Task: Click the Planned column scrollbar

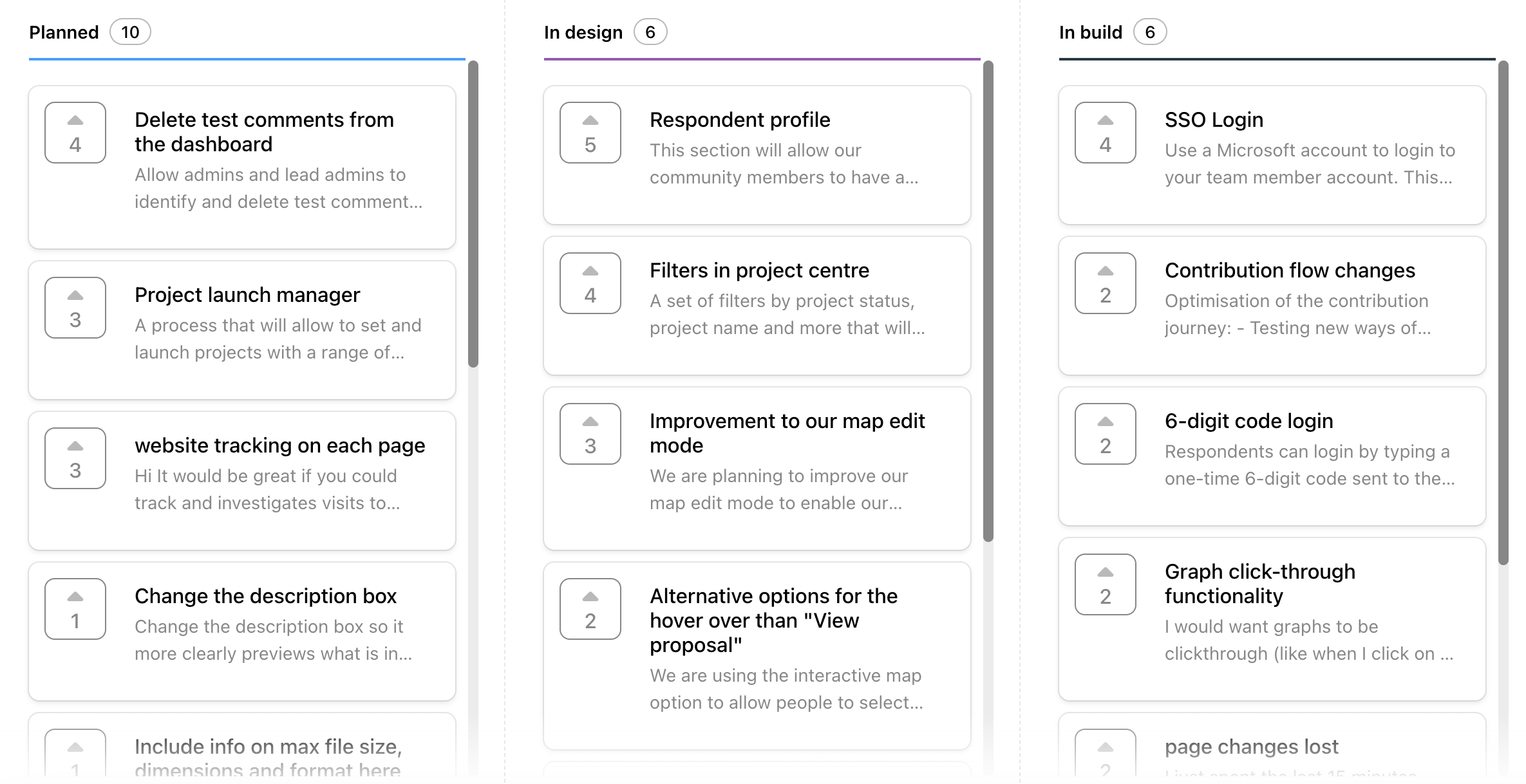Action: (473, 214)
